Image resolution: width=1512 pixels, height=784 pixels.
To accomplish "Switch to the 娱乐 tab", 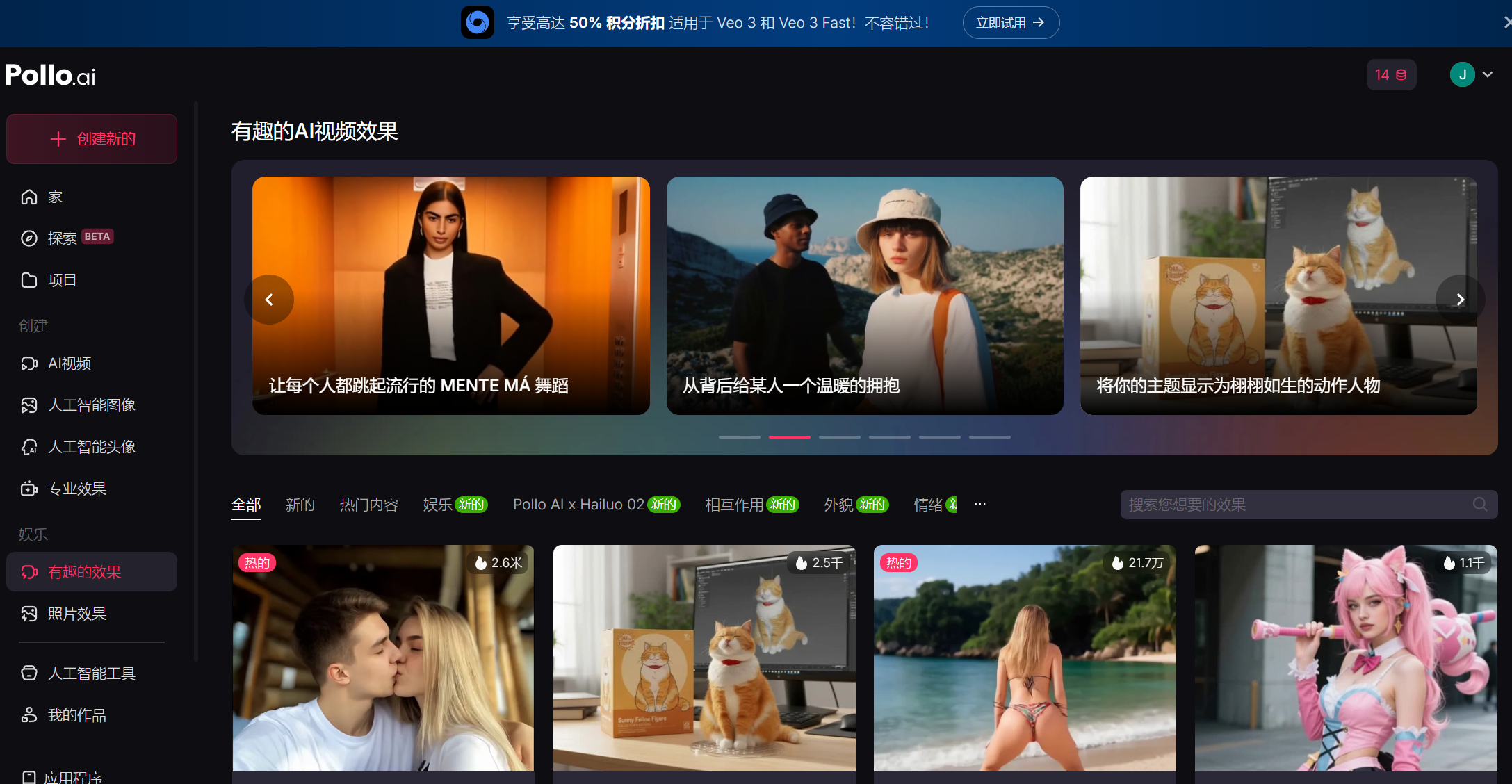I will pos(455,505).
